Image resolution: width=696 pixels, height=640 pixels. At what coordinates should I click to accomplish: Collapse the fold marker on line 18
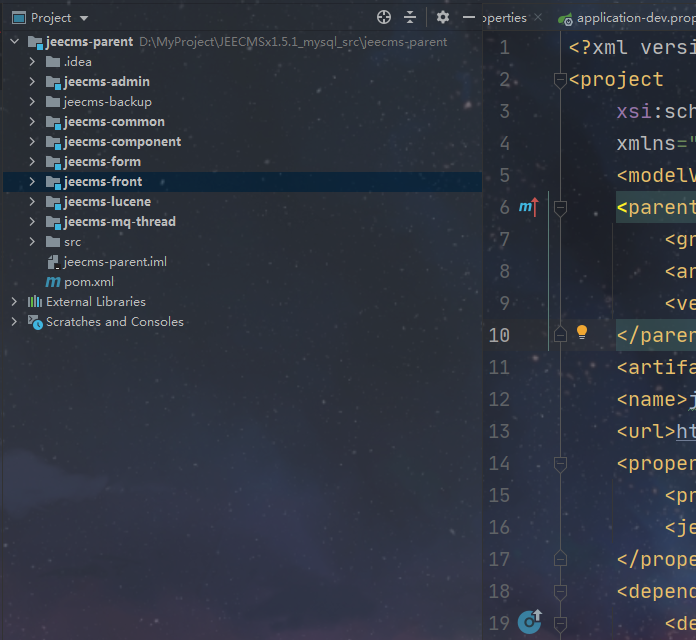coord(560,592)
